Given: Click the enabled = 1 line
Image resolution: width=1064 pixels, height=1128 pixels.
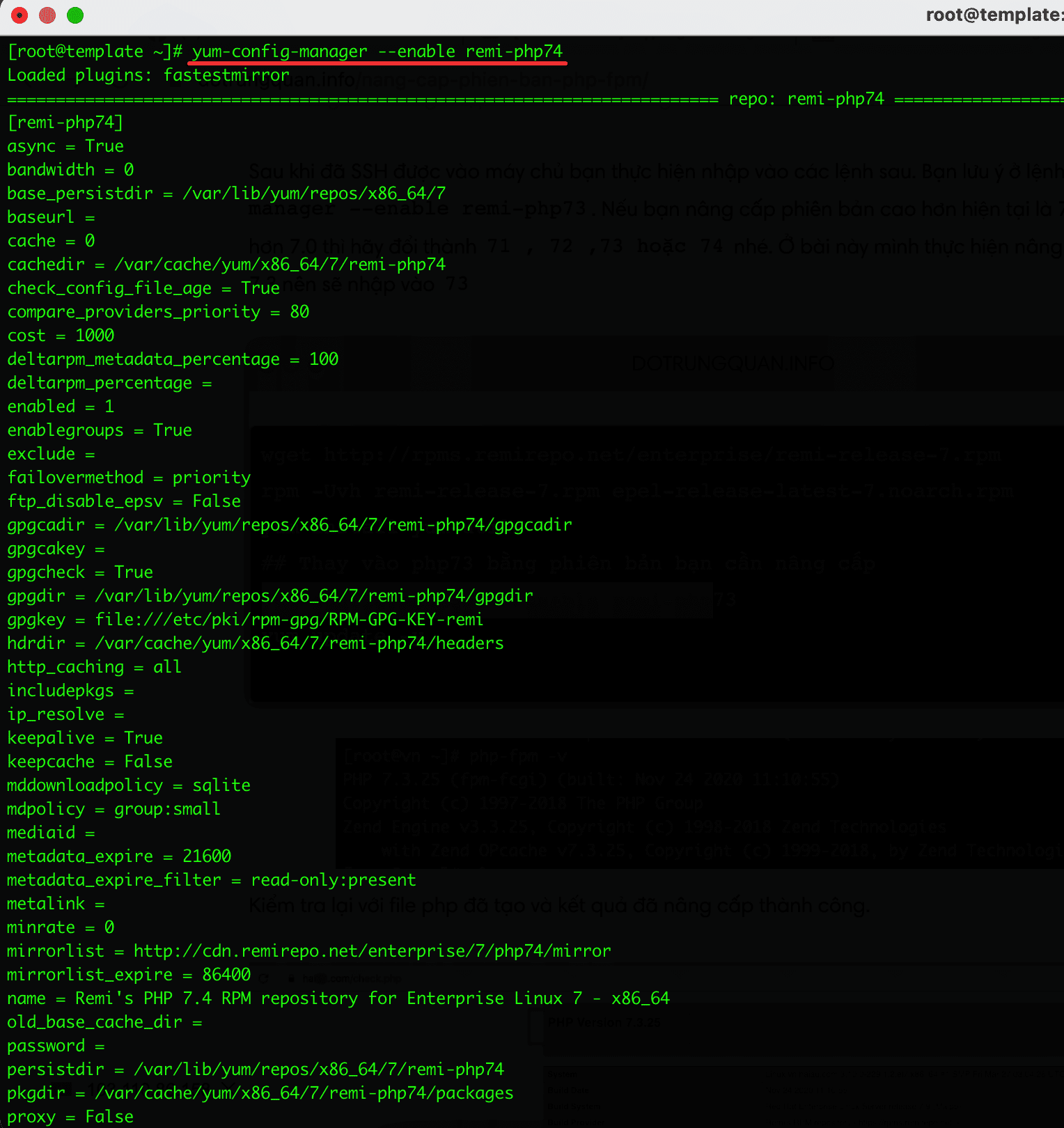Looking at the screenshot, I should 61,407.
